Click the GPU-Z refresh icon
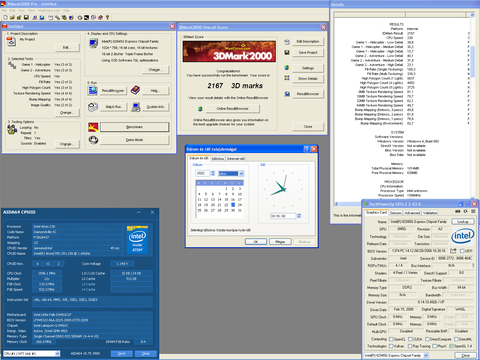This screenshot has height=360, width=480. point(465,211)
